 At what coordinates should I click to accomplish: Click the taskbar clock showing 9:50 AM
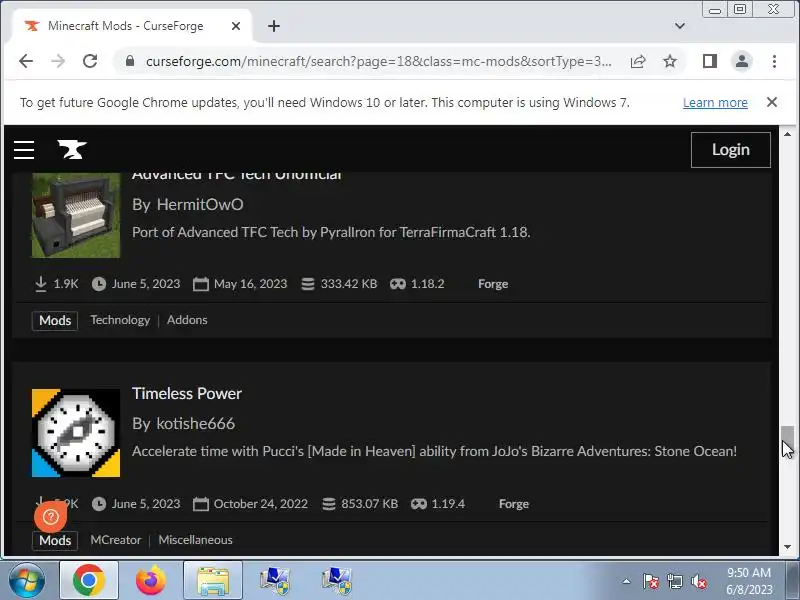[x=749, y=581]
